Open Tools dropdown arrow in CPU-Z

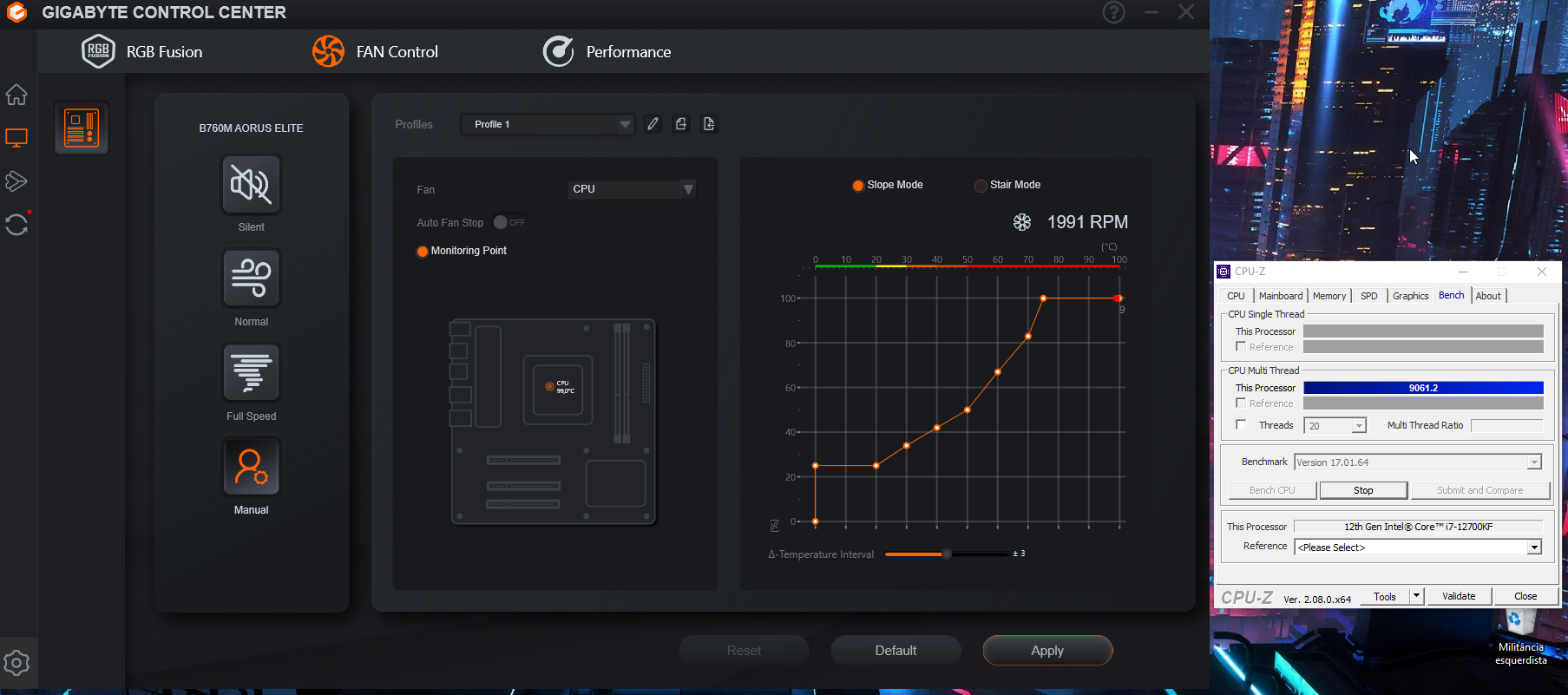[x=1416, y=596]
